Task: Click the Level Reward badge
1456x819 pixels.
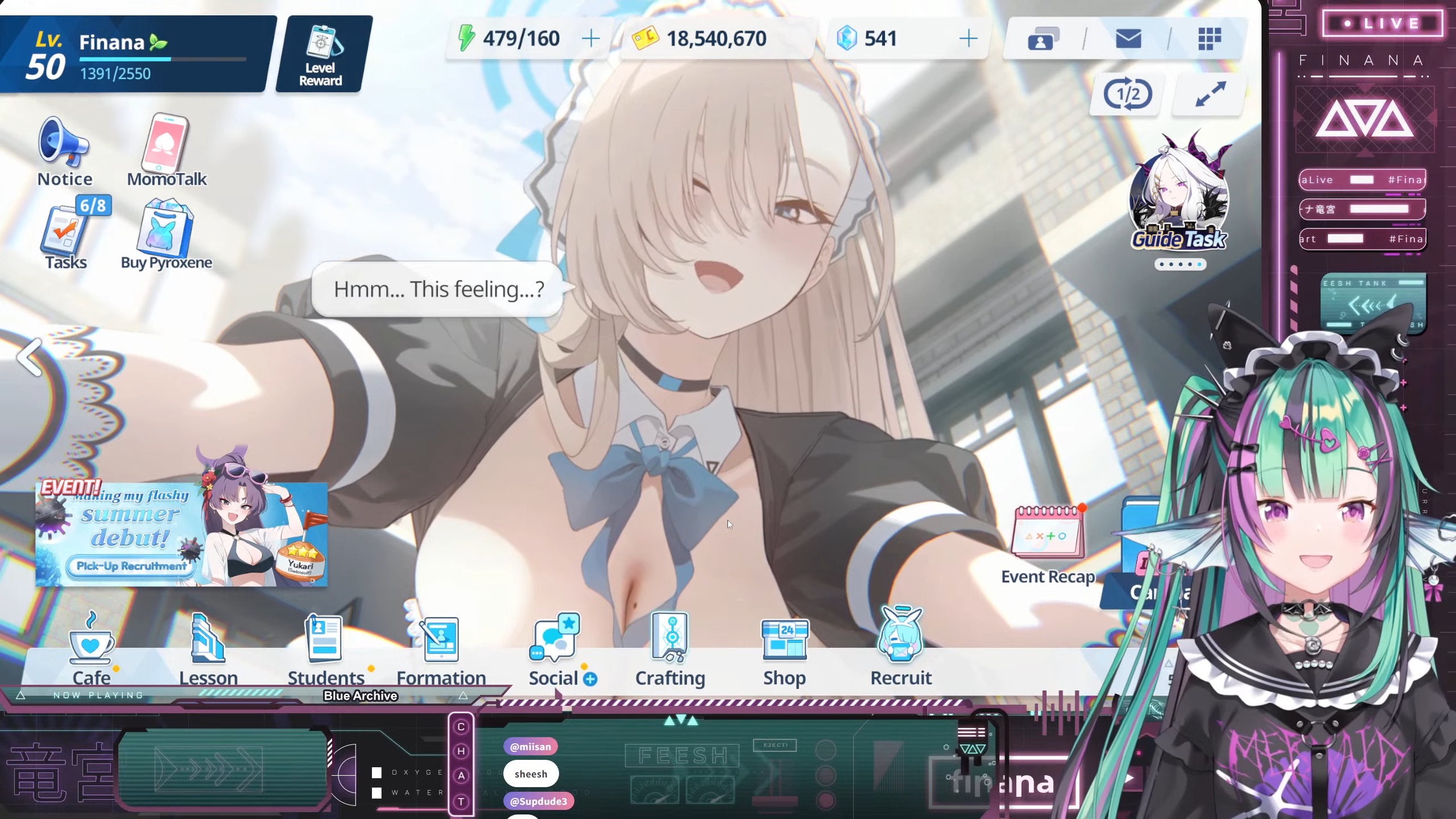Action: point(322,55)
